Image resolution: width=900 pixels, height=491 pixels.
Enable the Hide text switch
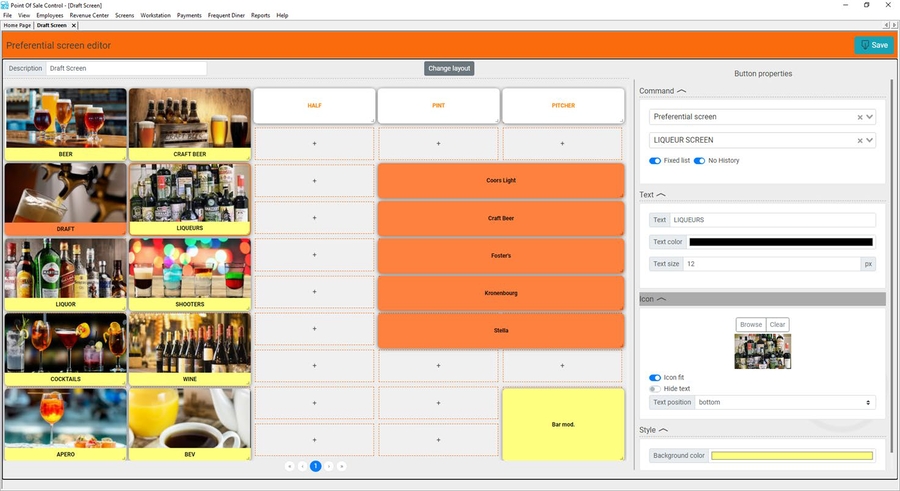coord(655,389)
